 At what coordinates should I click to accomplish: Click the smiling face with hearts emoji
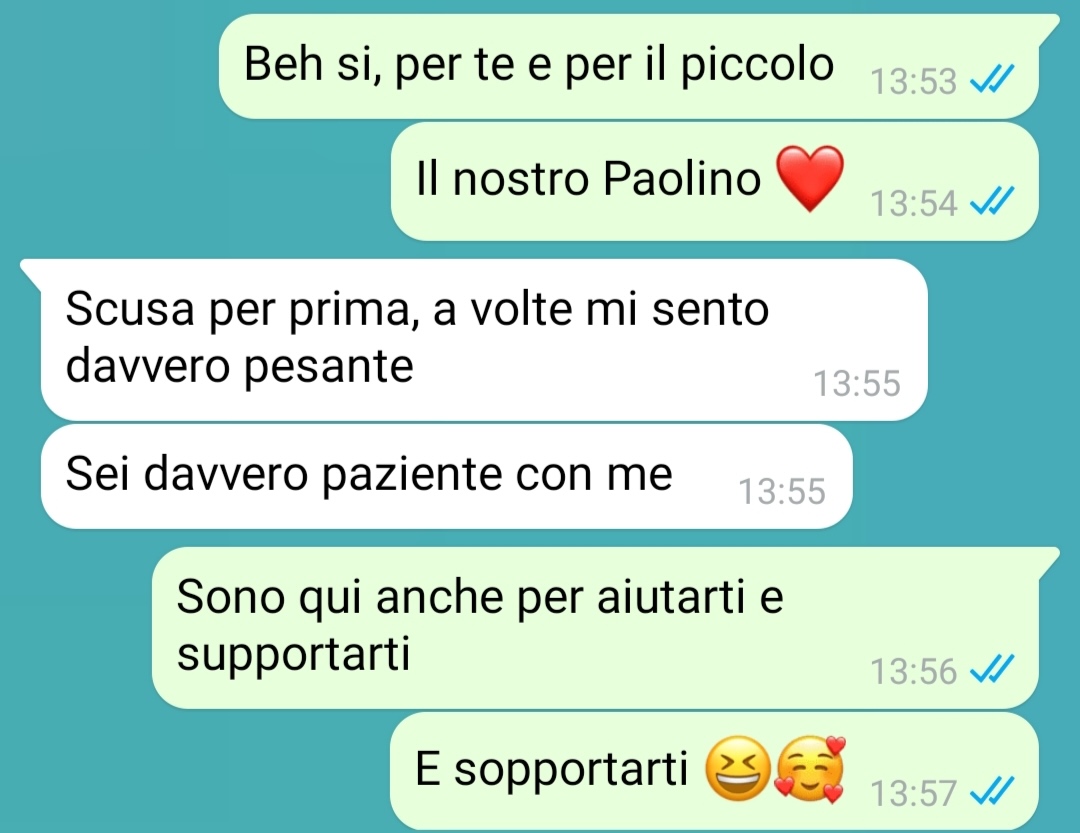point(810,770)
